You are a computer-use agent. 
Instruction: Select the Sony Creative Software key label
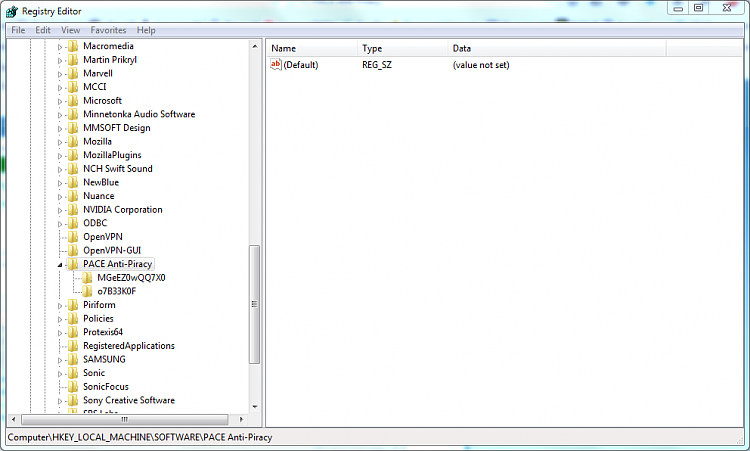(x=129, y=400)
